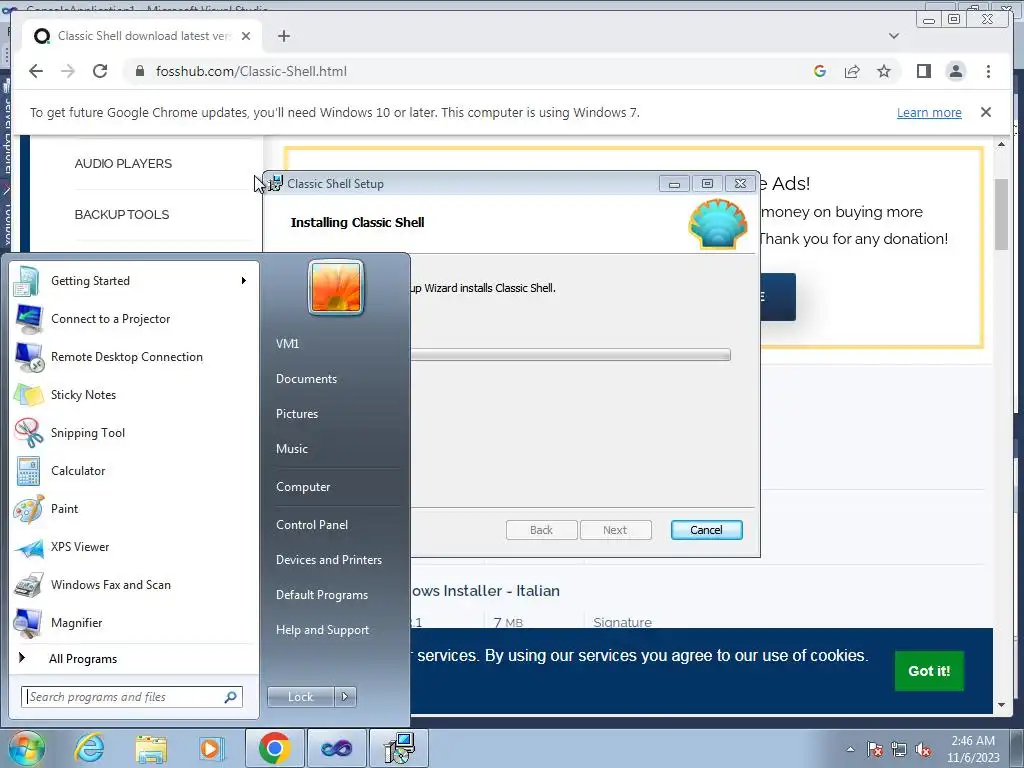Launch Windows Media Player from taskbar
The height and width of the screenshot is (768, 1024).
pos(212,748)
